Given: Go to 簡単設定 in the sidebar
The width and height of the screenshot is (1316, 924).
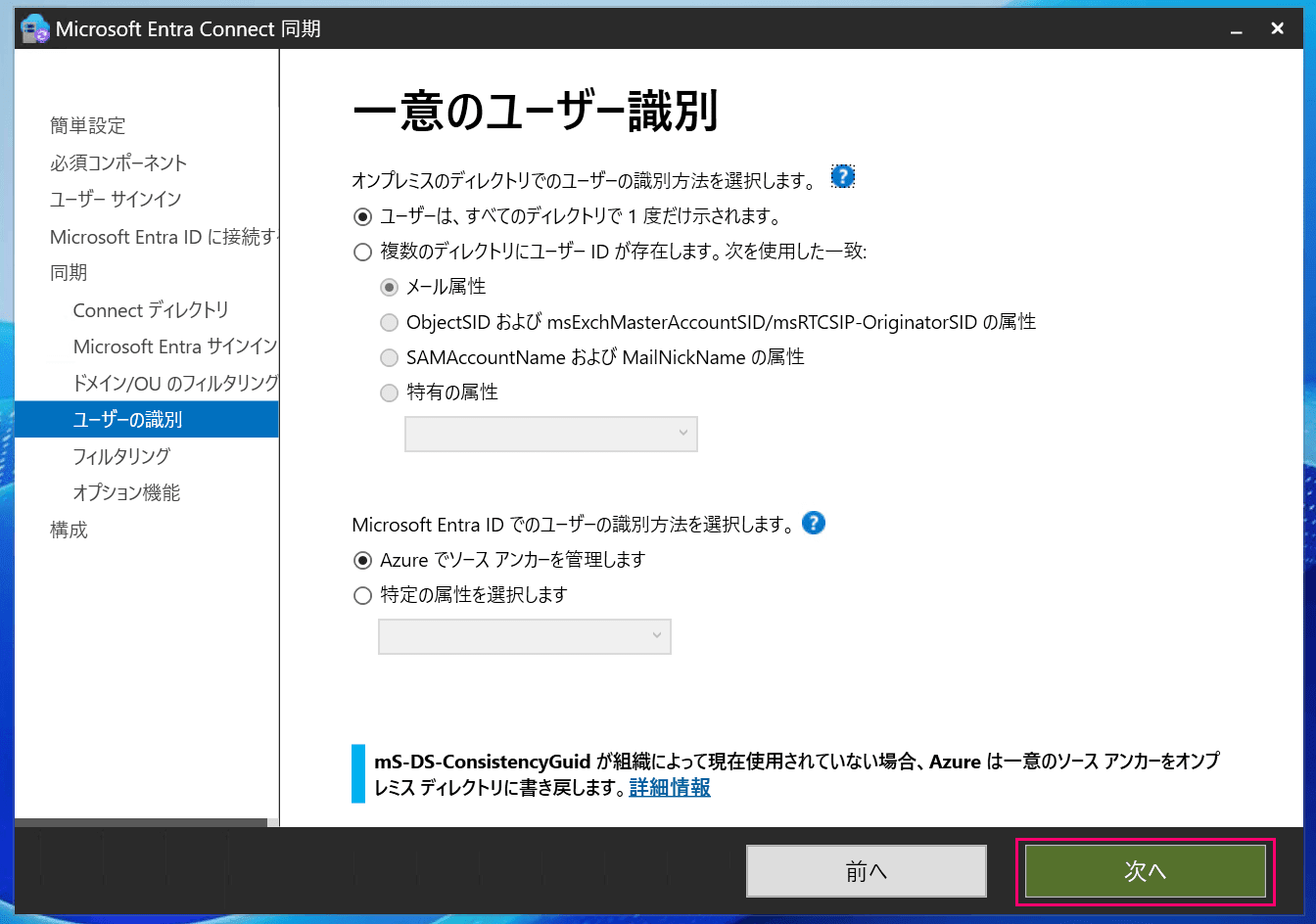Looking at the screenshot, I should [x=88, y=125].
